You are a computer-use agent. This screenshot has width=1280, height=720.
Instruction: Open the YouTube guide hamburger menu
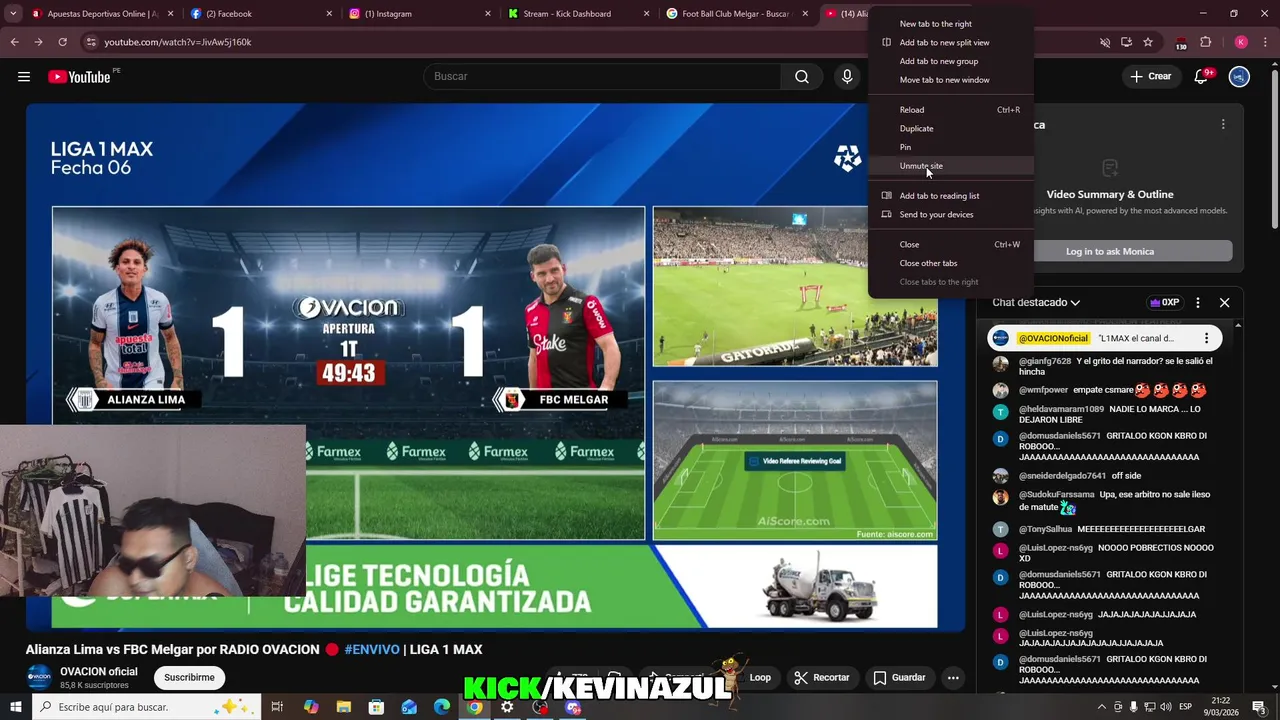[24, 77]
